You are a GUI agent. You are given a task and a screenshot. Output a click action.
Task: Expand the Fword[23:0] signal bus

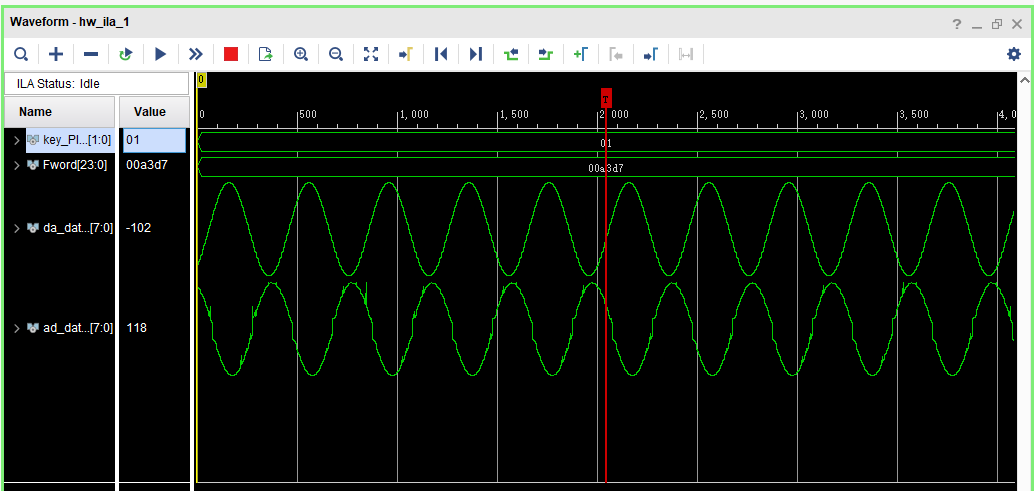[x=16, y=165]
